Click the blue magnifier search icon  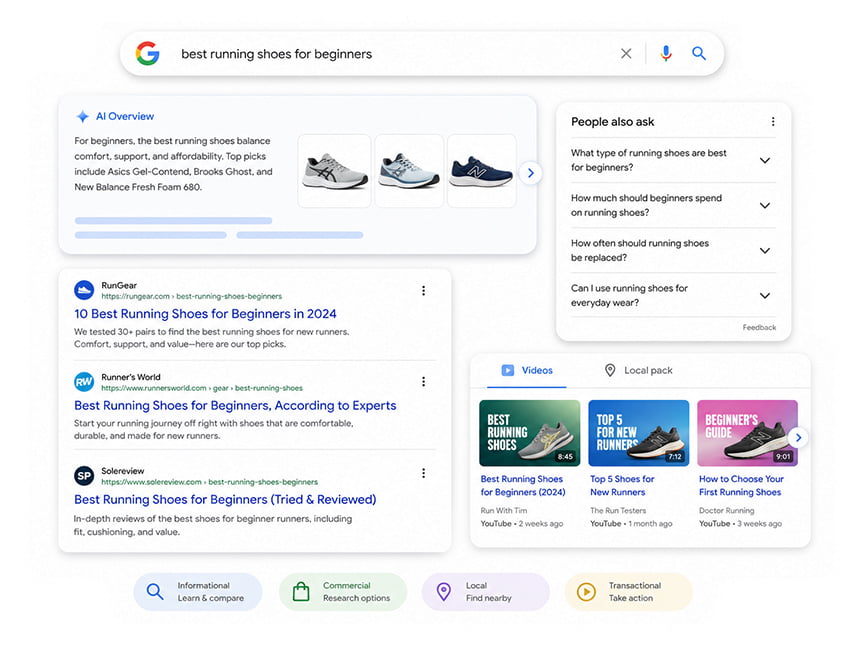click(x=699, y=53)
